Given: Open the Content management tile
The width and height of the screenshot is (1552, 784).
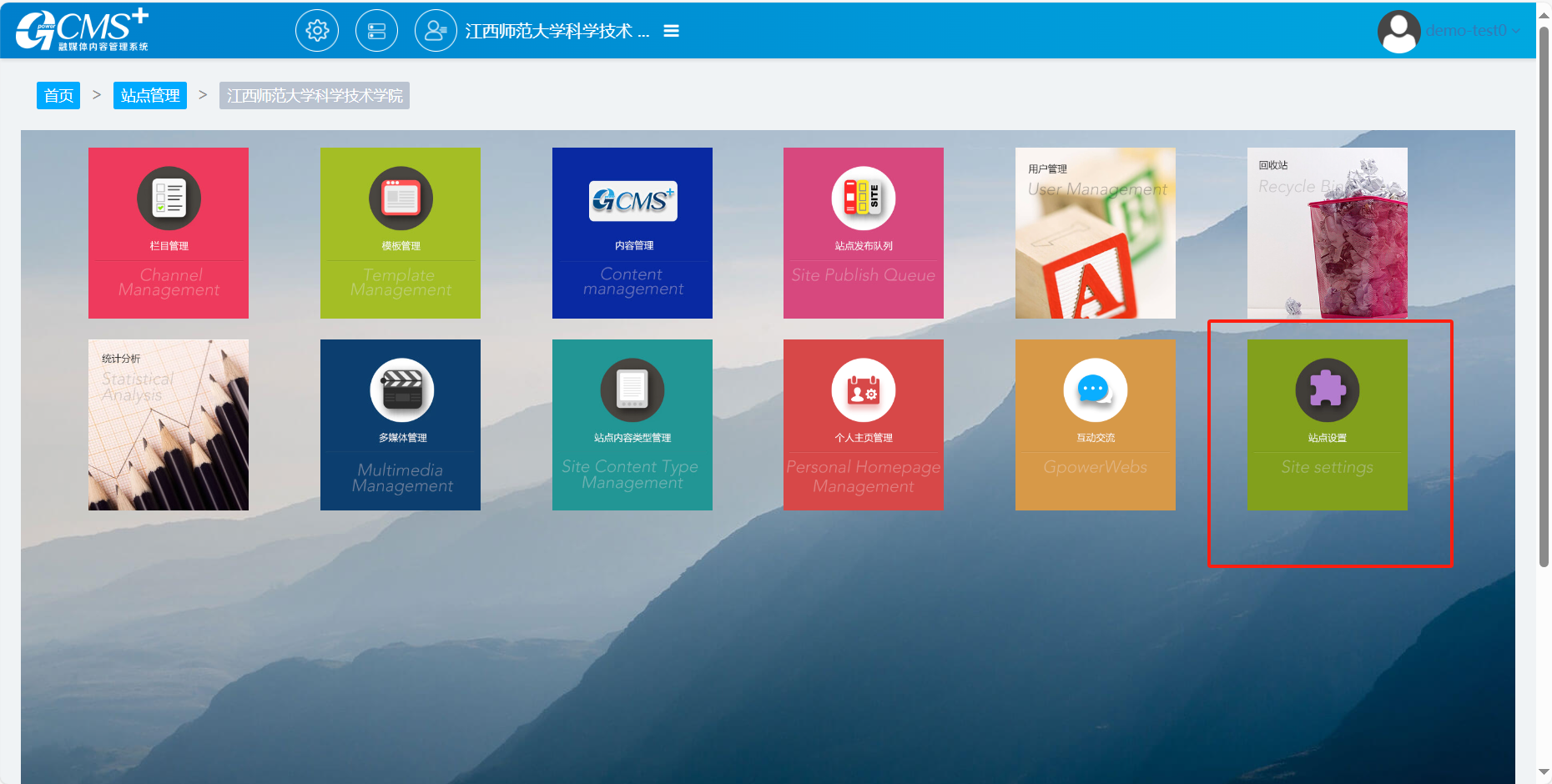Looking at the screenshot, I should coord(632,233).
